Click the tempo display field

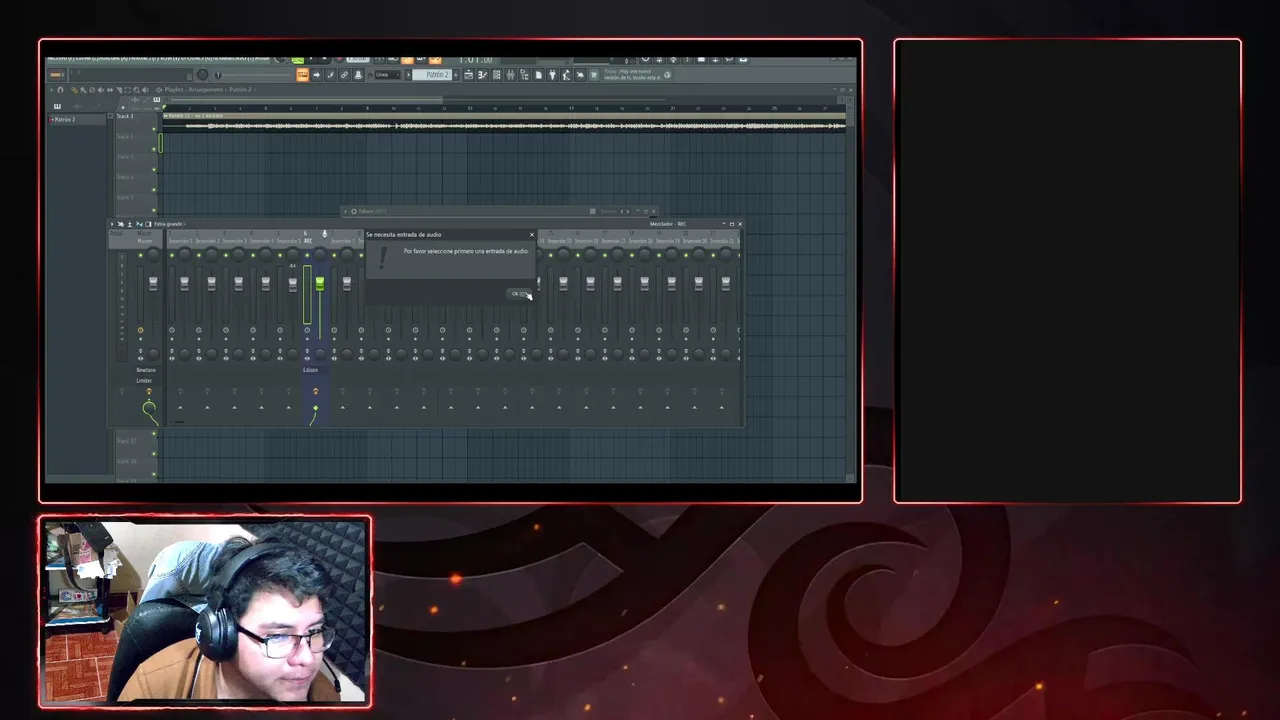pyautogui.click(x=358, y=59)
